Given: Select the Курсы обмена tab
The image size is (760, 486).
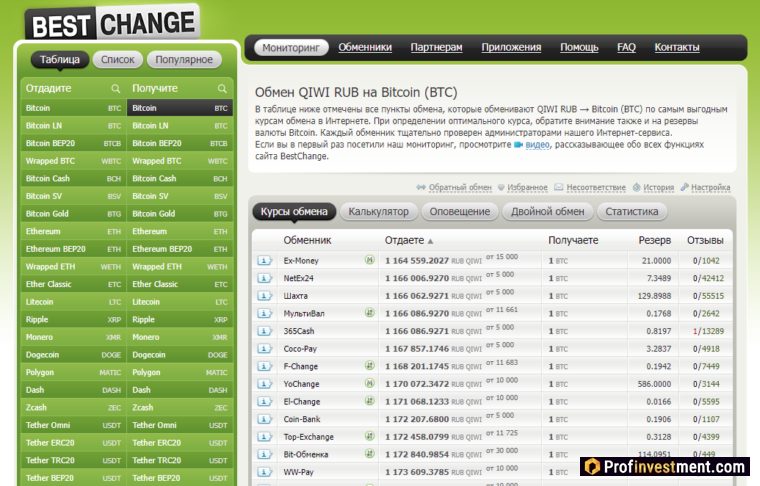Looking at the screenshot, I should click(294, 212).
